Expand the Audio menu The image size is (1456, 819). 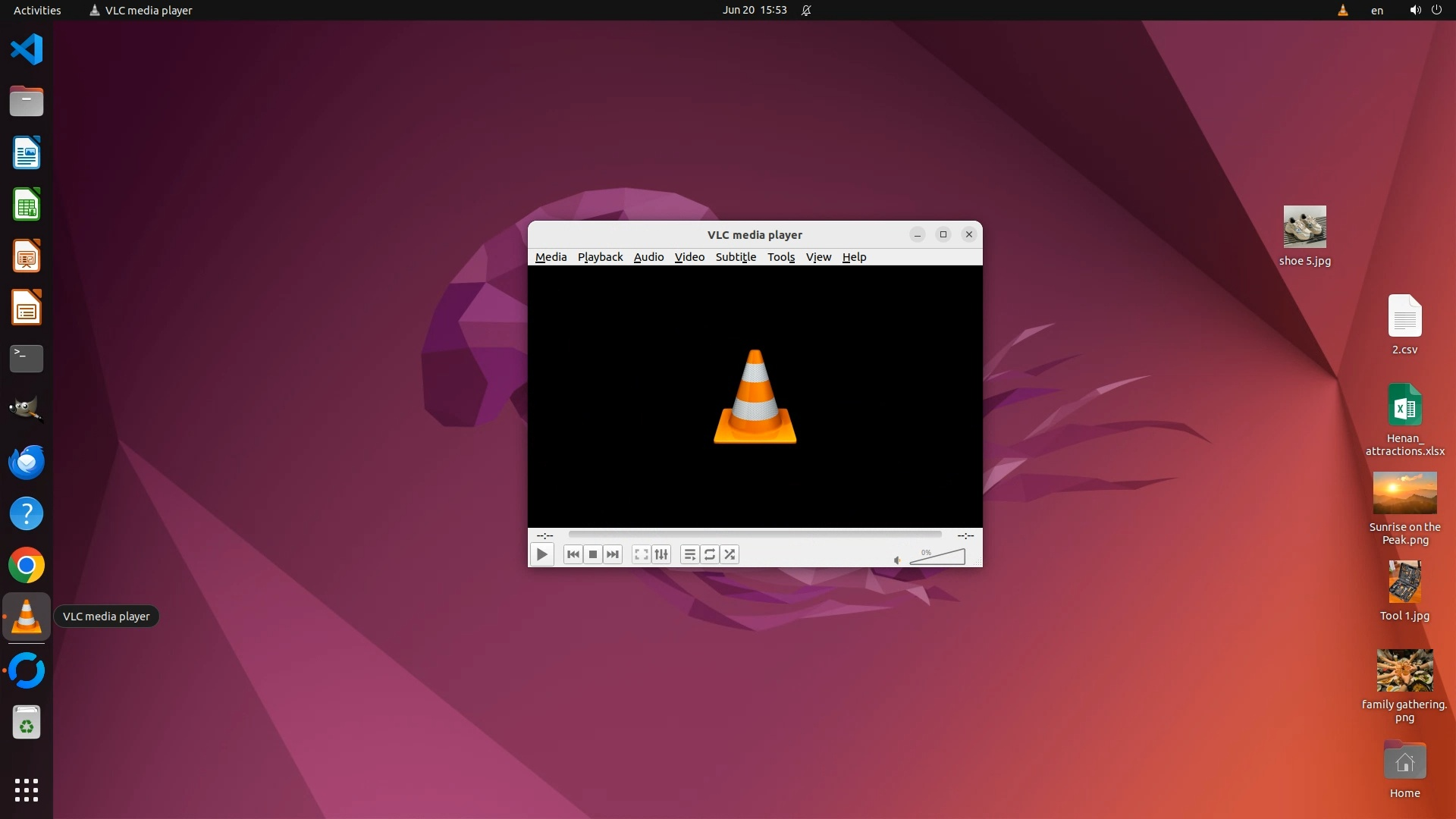(648, 257)
